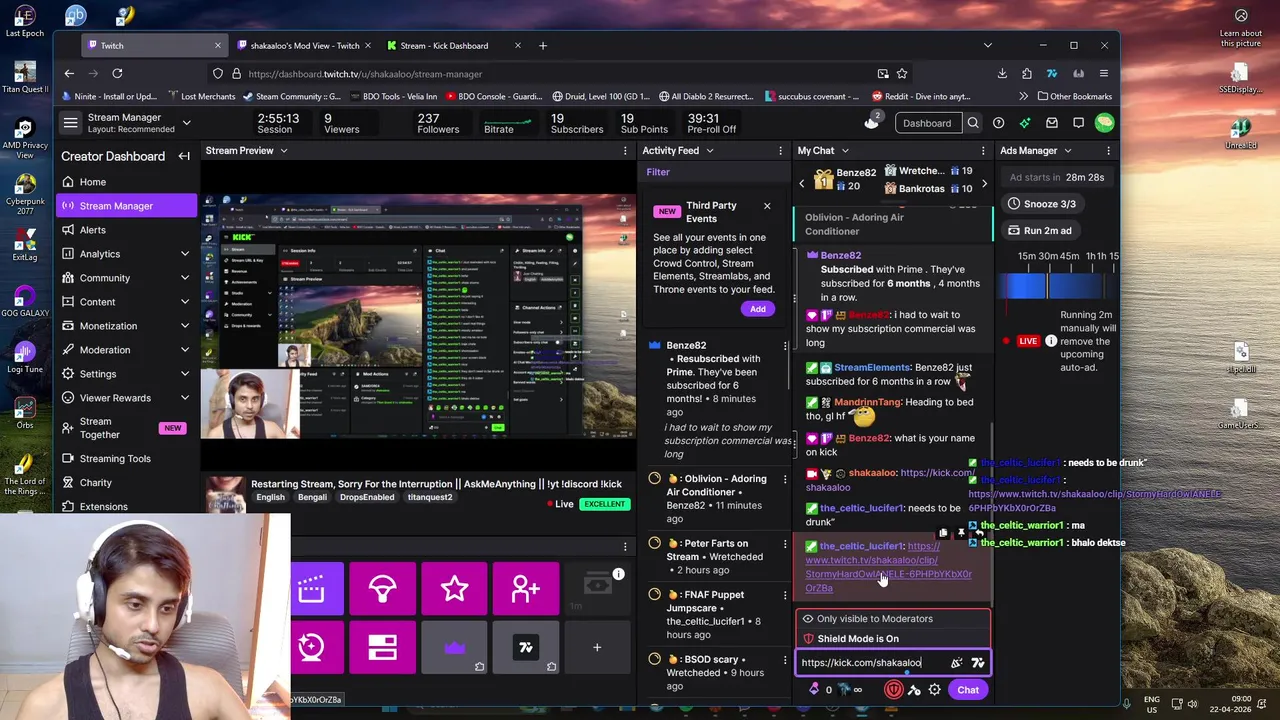Click the server-rack quick action tile
Screen dimensions: 1280x720
pyautogui.click(x=382, y=647)
